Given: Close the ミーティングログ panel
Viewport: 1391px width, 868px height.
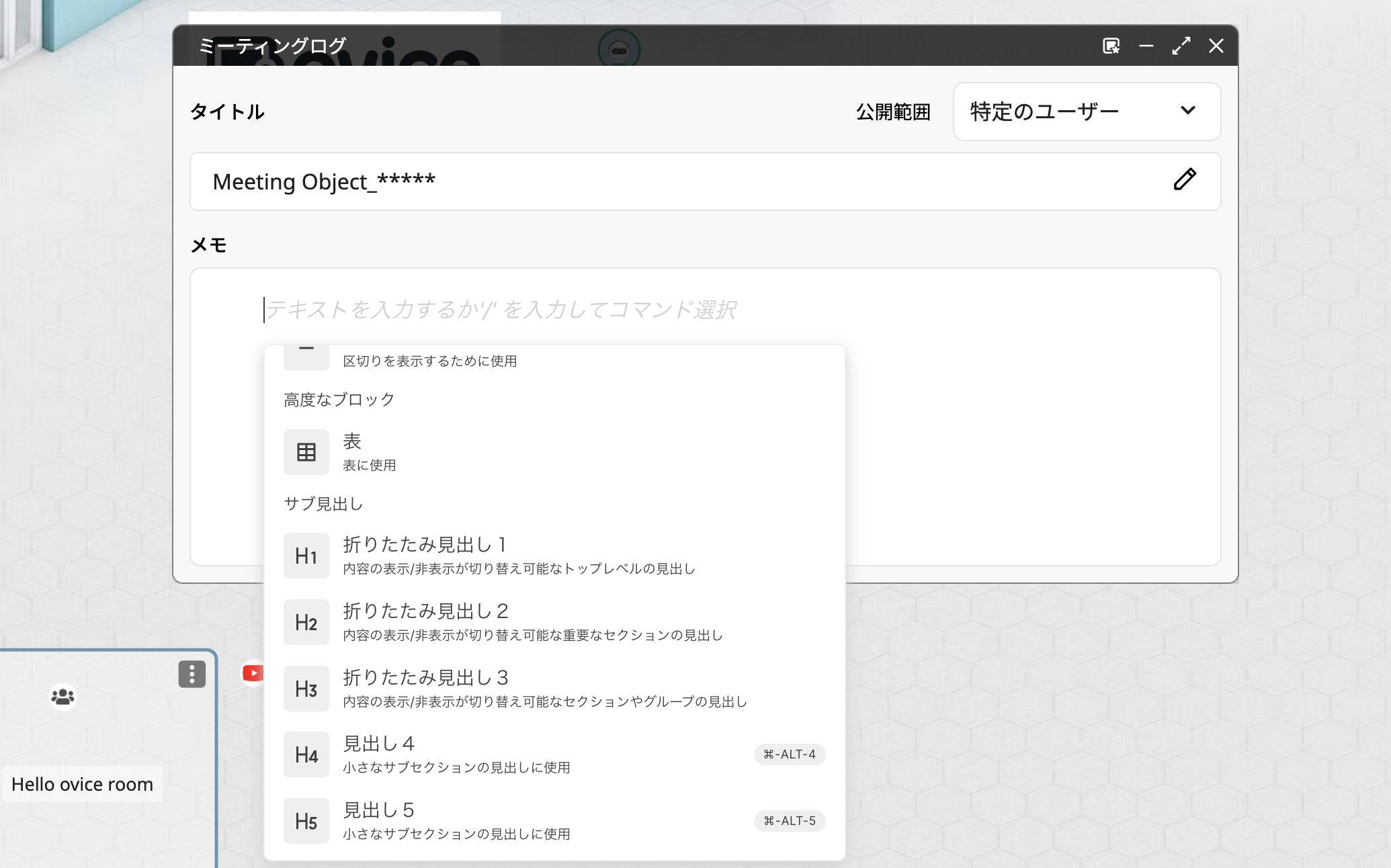Looking at the screenshot, I should pos(1216,46).
